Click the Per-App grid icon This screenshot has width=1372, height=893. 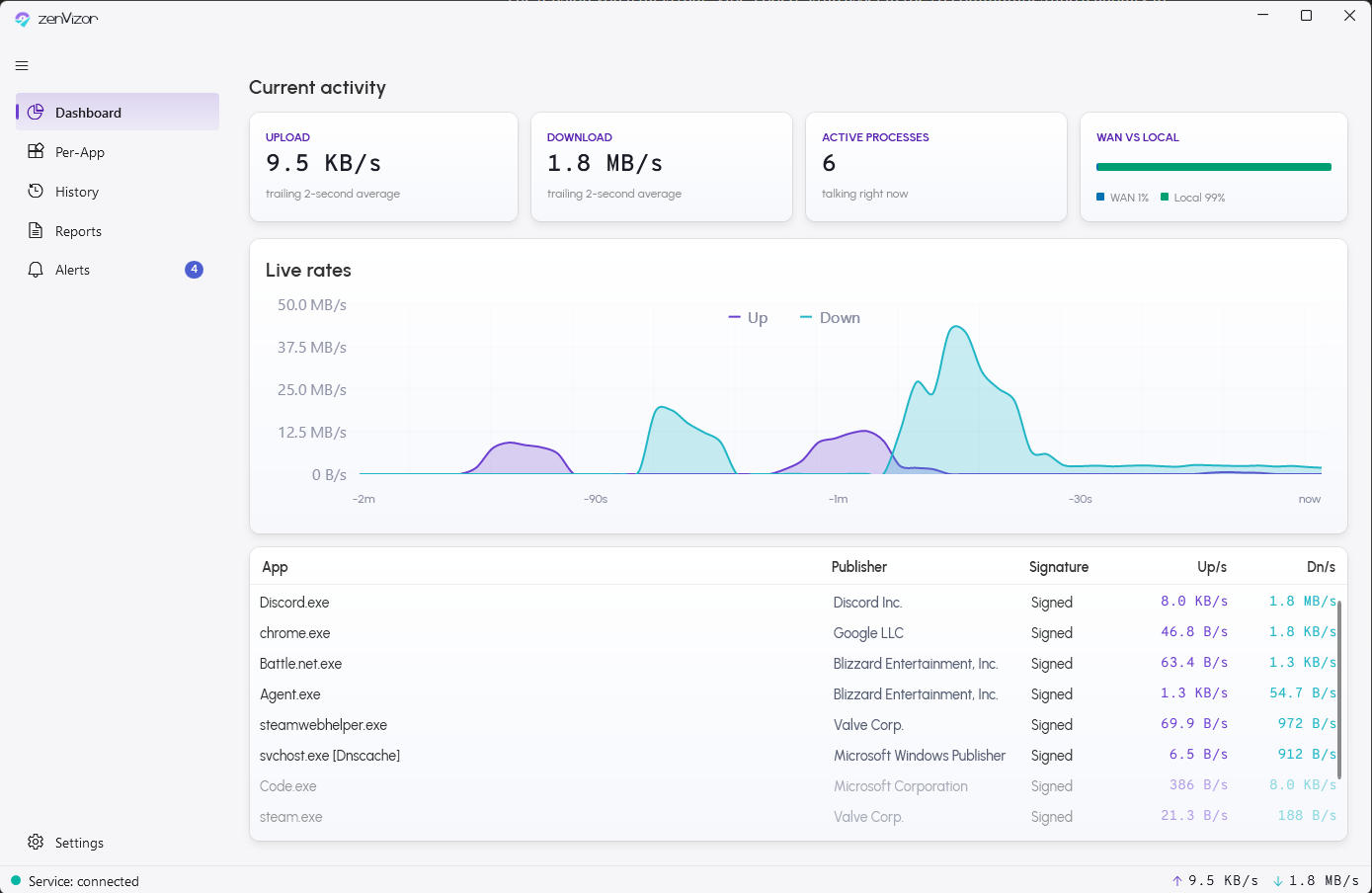[36, 151]
